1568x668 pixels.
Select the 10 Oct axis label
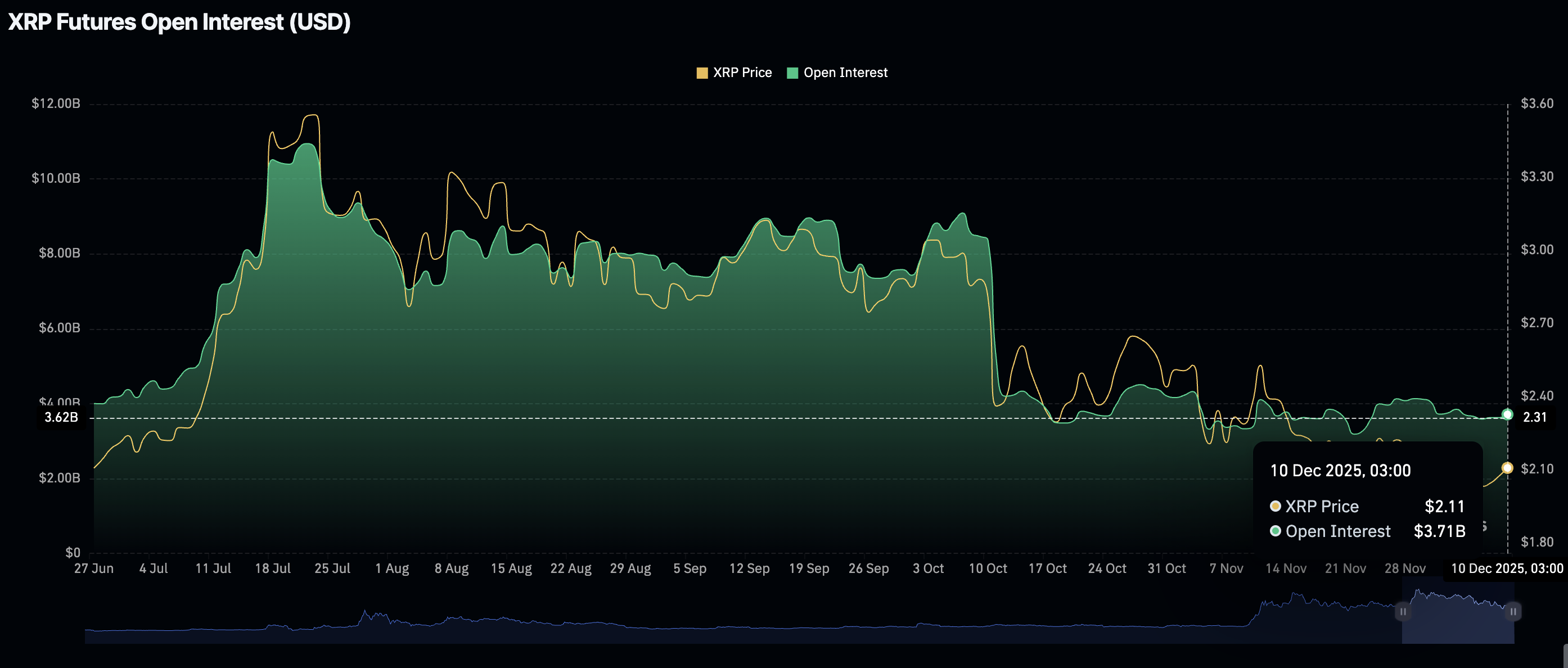[x=988, y=567]
